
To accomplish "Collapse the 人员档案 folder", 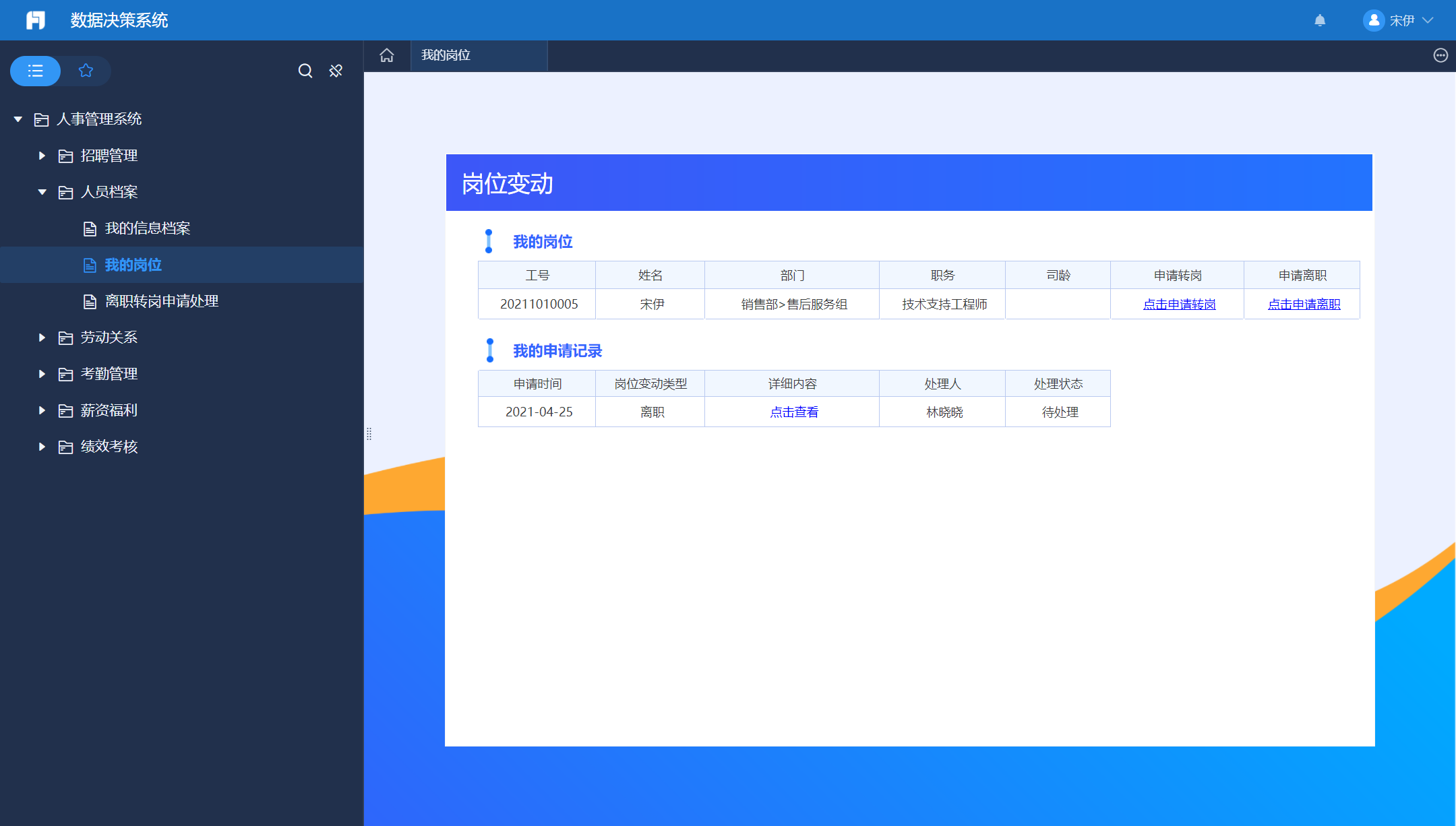I will pyautogui.click(x=42, y=192).
